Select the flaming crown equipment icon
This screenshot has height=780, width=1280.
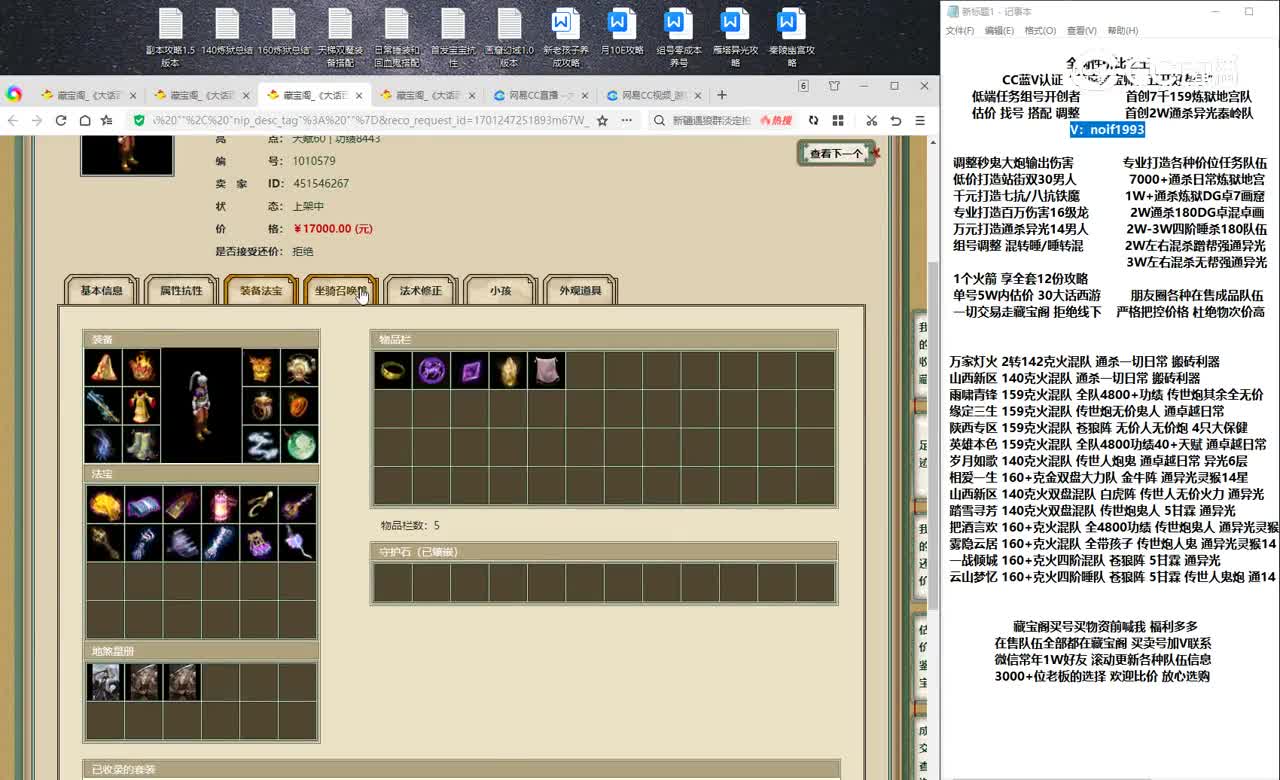tap(143, 367)
